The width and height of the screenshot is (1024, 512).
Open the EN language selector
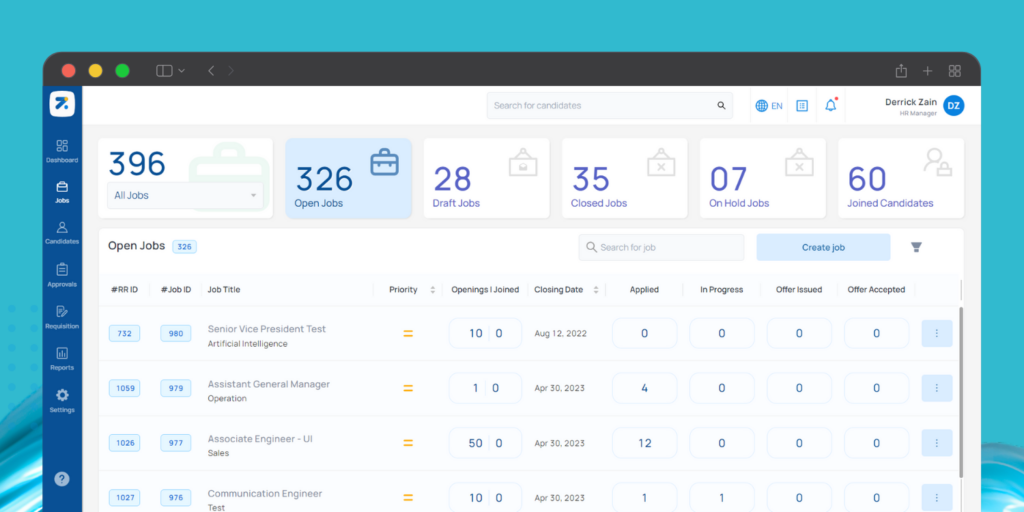coord(769,105)
